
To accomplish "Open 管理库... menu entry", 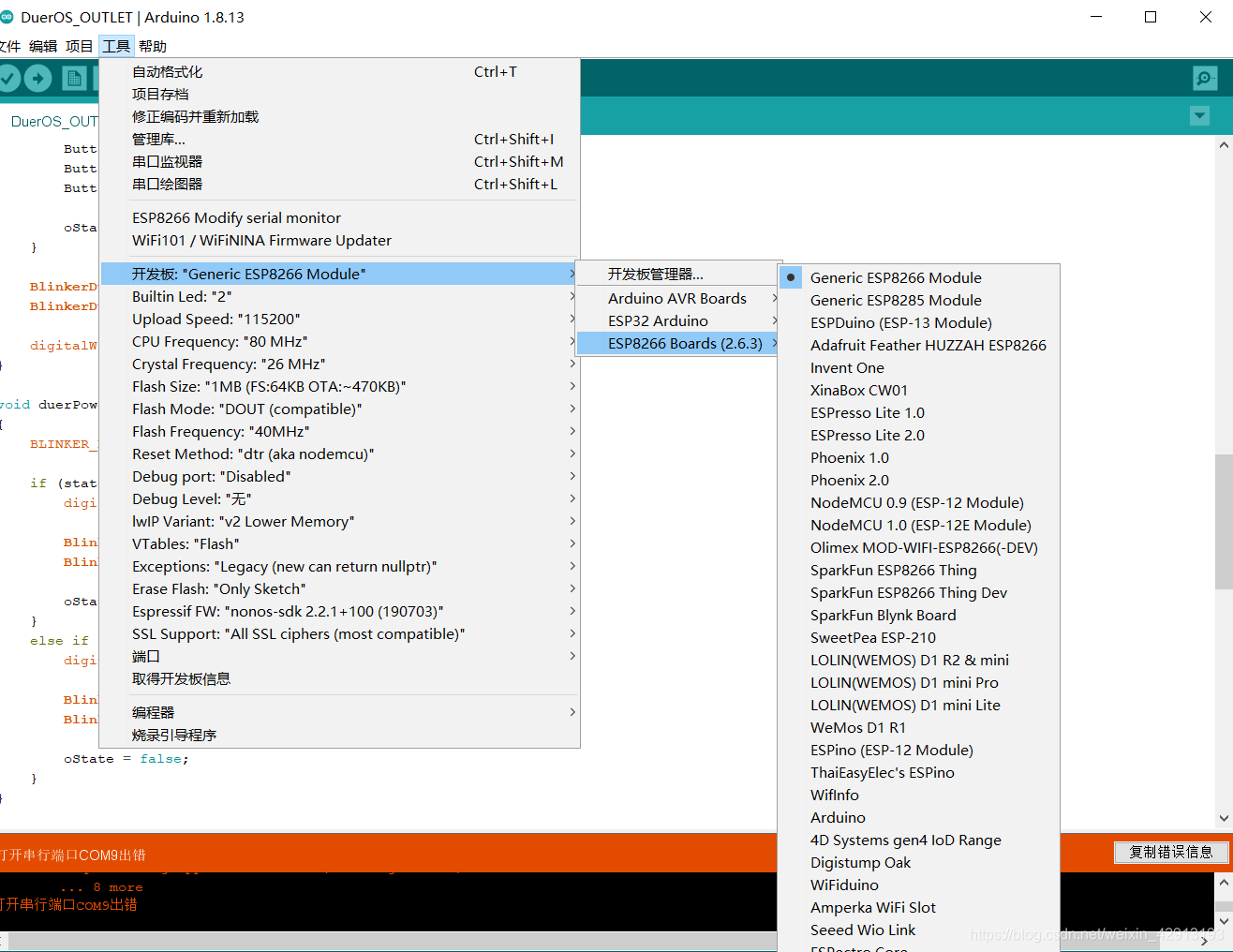I will pos(339,139).
